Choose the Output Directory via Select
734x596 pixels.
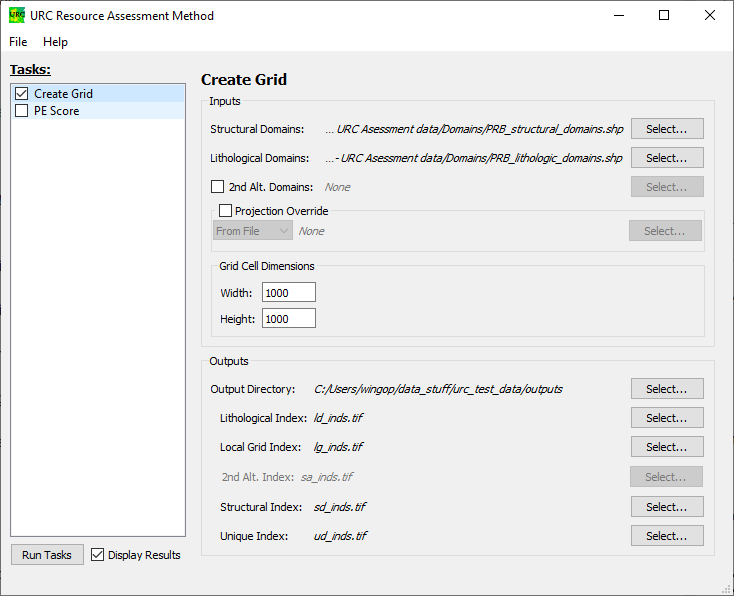[x=667, y=389]
